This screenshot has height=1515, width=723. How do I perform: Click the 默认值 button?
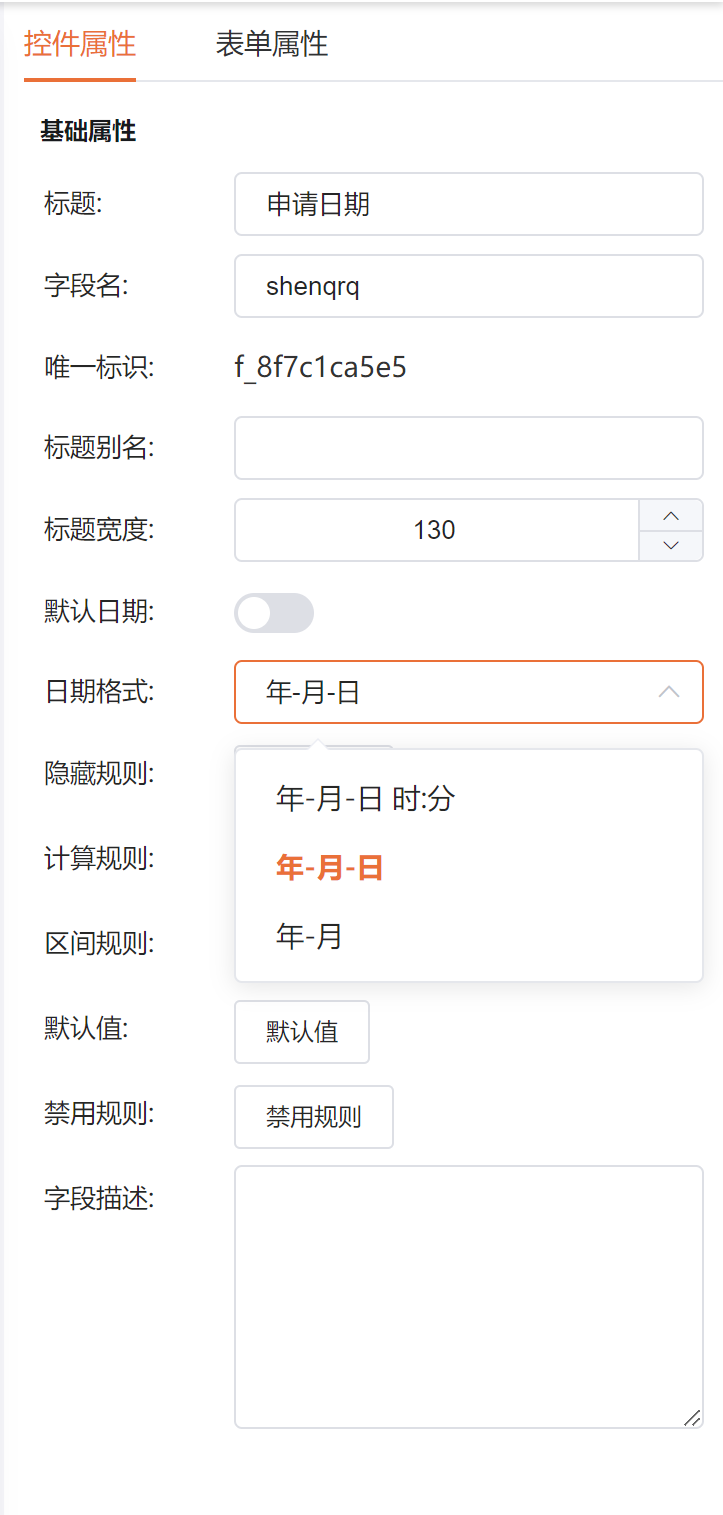click(302, 1032)
